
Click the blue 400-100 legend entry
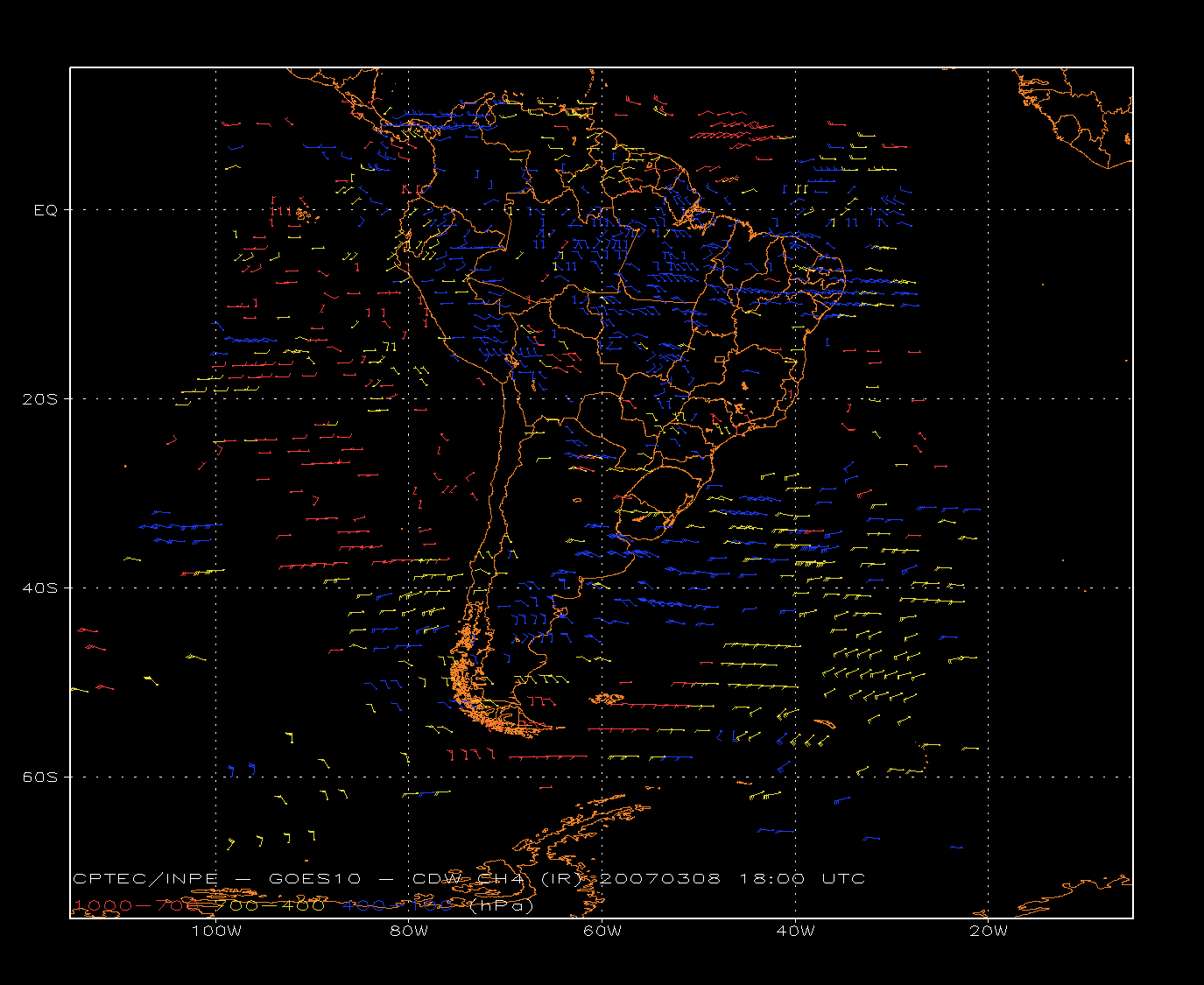(x=398, y=905)
